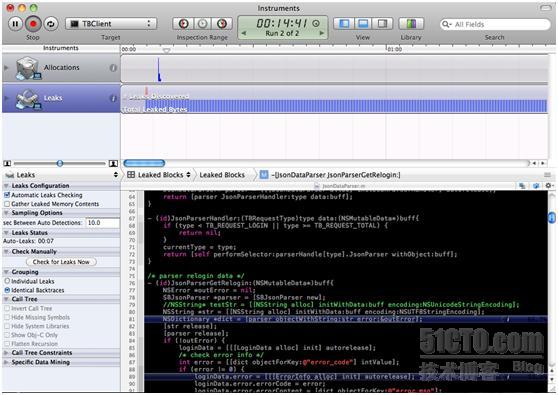Collapse the Sampling Options section
558x395 pixels.
click(x=6, y=213)
